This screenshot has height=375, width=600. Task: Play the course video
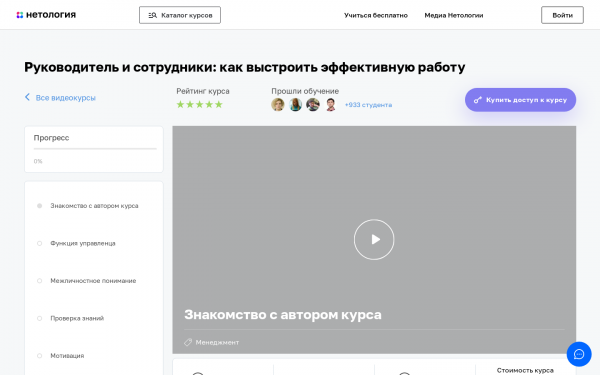[374, 240]
